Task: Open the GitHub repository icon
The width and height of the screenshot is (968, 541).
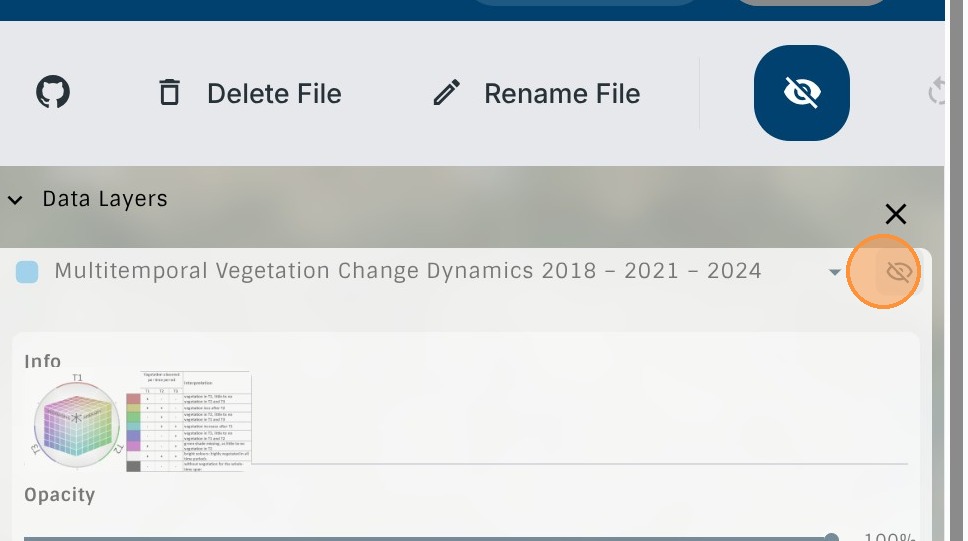Action: pyautogui.click(x=54, y=93)
